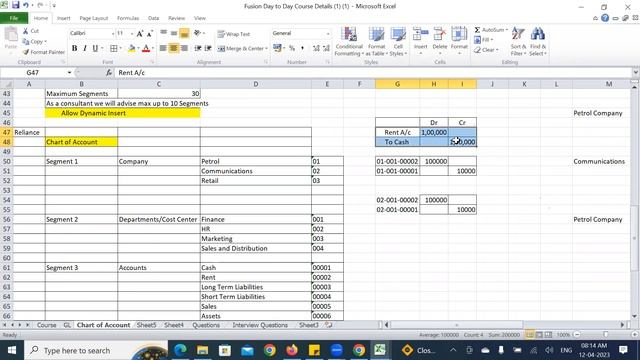Click the orientation text angle icon

coord(198,33)
